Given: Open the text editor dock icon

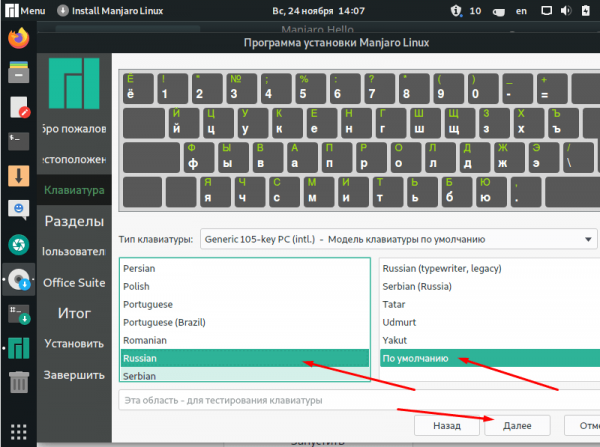Looking at the screenshot, I should pyautogui.click(x=19, y=107).
